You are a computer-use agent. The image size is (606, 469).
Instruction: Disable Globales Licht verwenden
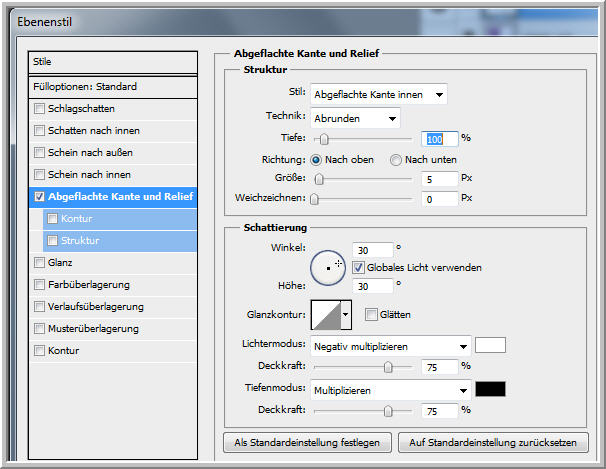point(358,267)
